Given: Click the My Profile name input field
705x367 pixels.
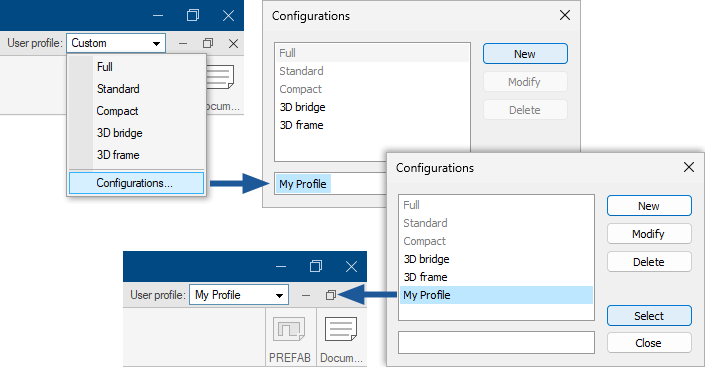Looking at the screenshot, I should [330, 184].
